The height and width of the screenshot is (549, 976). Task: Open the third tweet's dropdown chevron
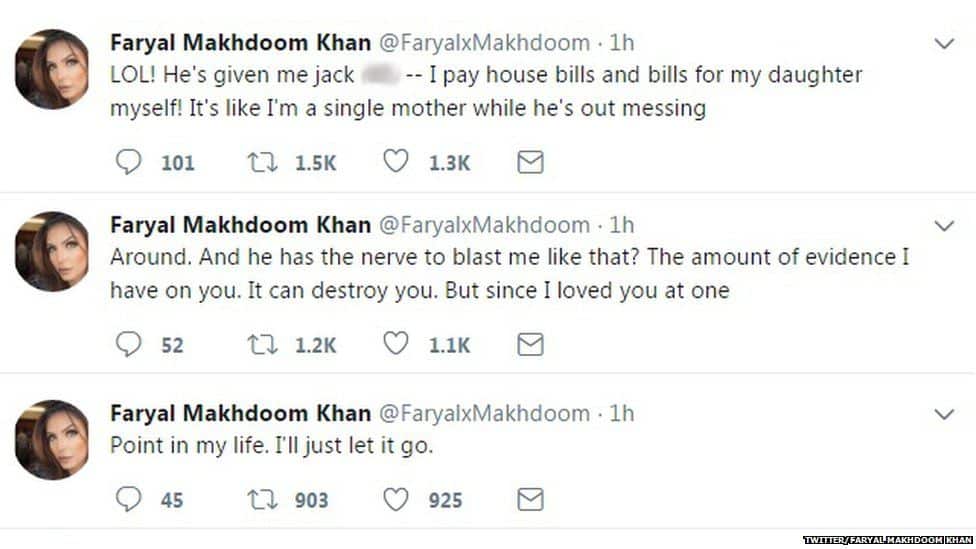(944, 415)
